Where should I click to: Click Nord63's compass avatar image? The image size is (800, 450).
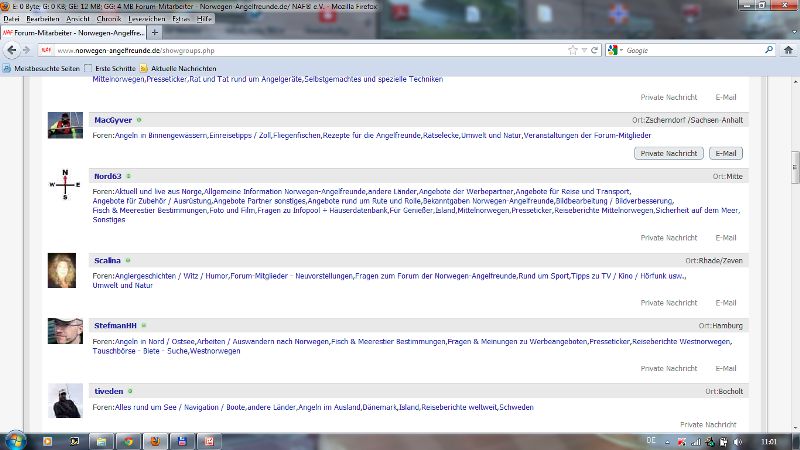[x=65, y=184]
